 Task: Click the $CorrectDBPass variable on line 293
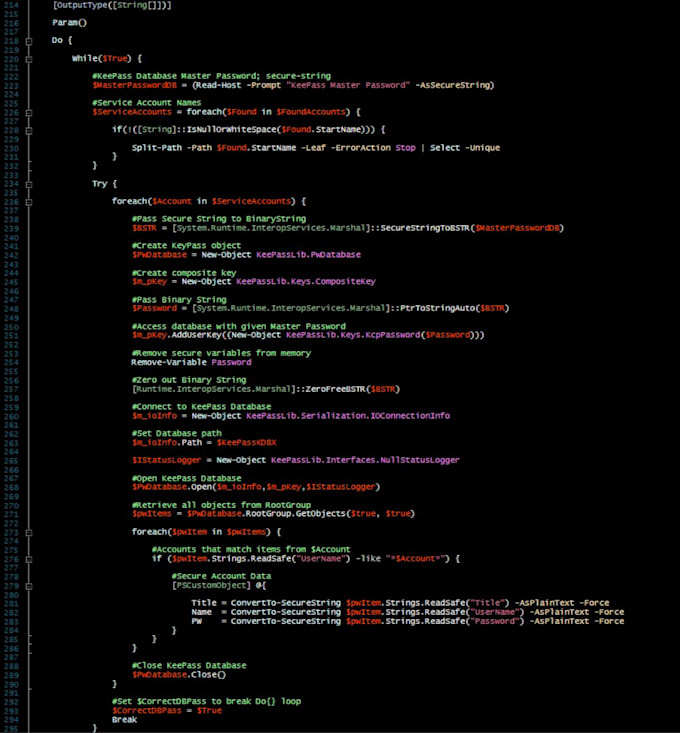coord(147,711)
